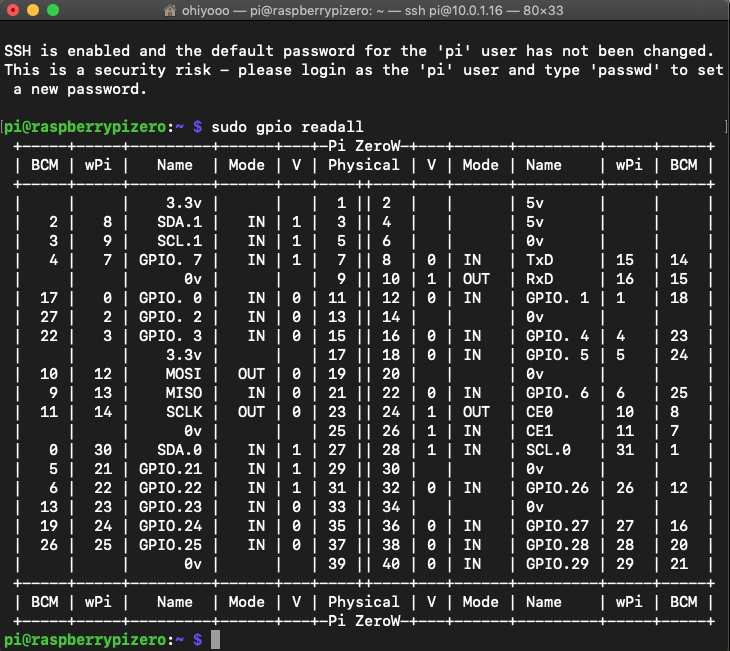Click physical pin number 40
Viewport: 730px width, 651px height.
(x=391, y=564)
